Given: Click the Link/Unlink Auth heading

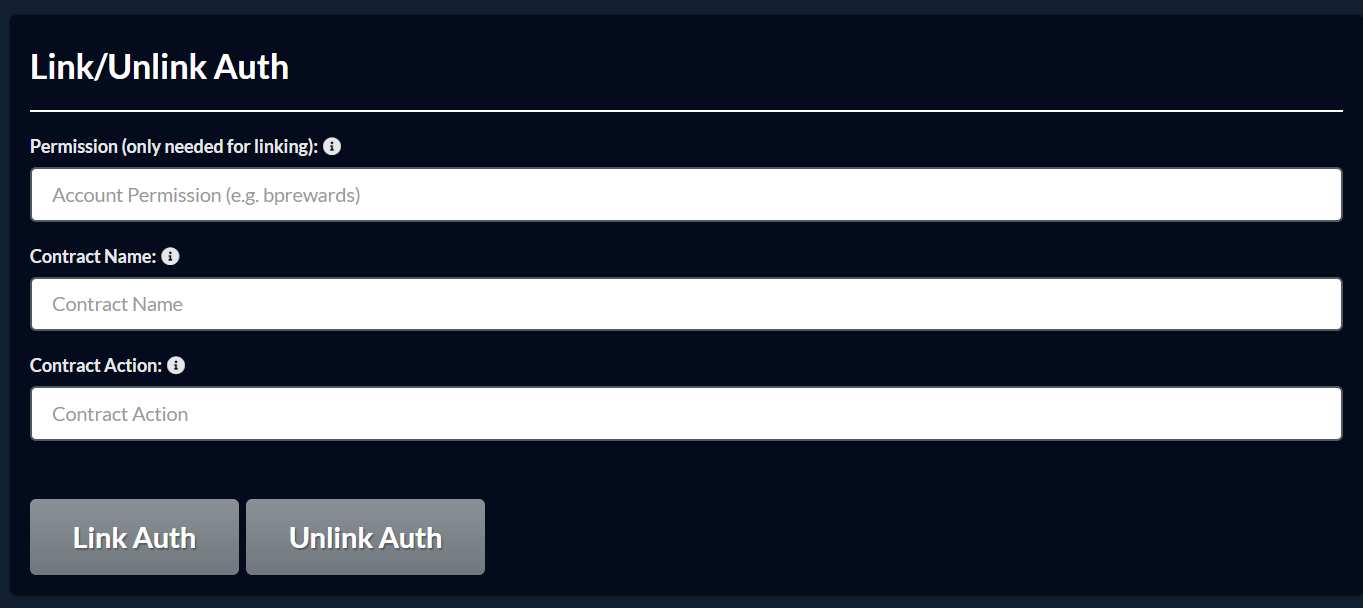Looking at the screenshot, I should 160,67.
